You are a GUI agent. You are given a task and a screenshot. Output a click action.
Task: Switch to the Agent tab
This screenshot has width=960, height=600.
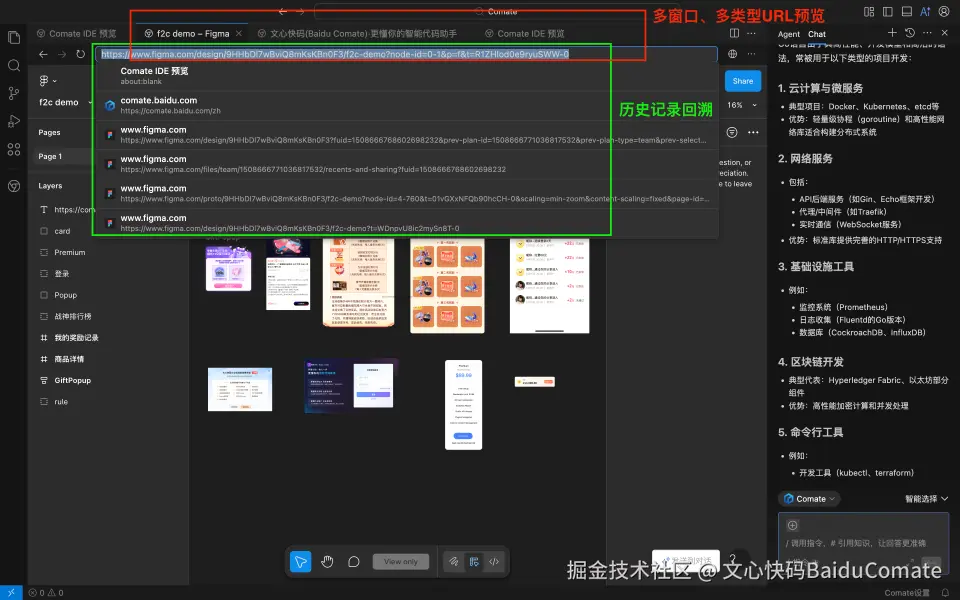789,34
